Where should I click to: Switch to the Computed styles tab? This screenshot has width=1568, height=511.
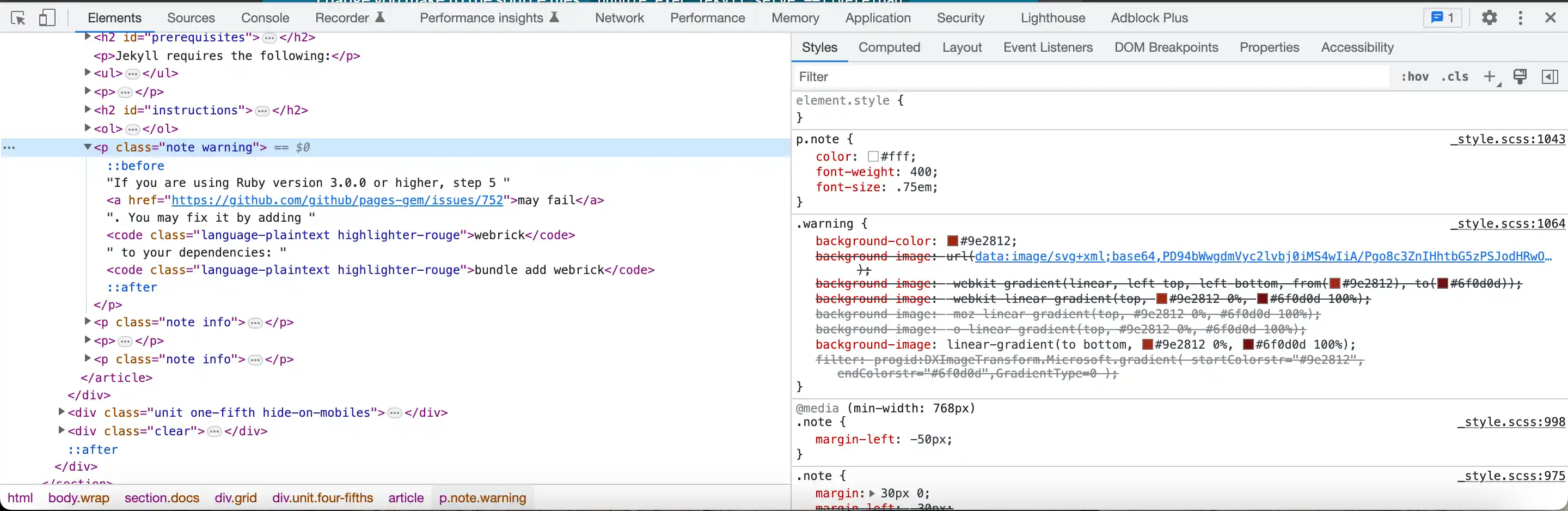click(x=889, y=47)
